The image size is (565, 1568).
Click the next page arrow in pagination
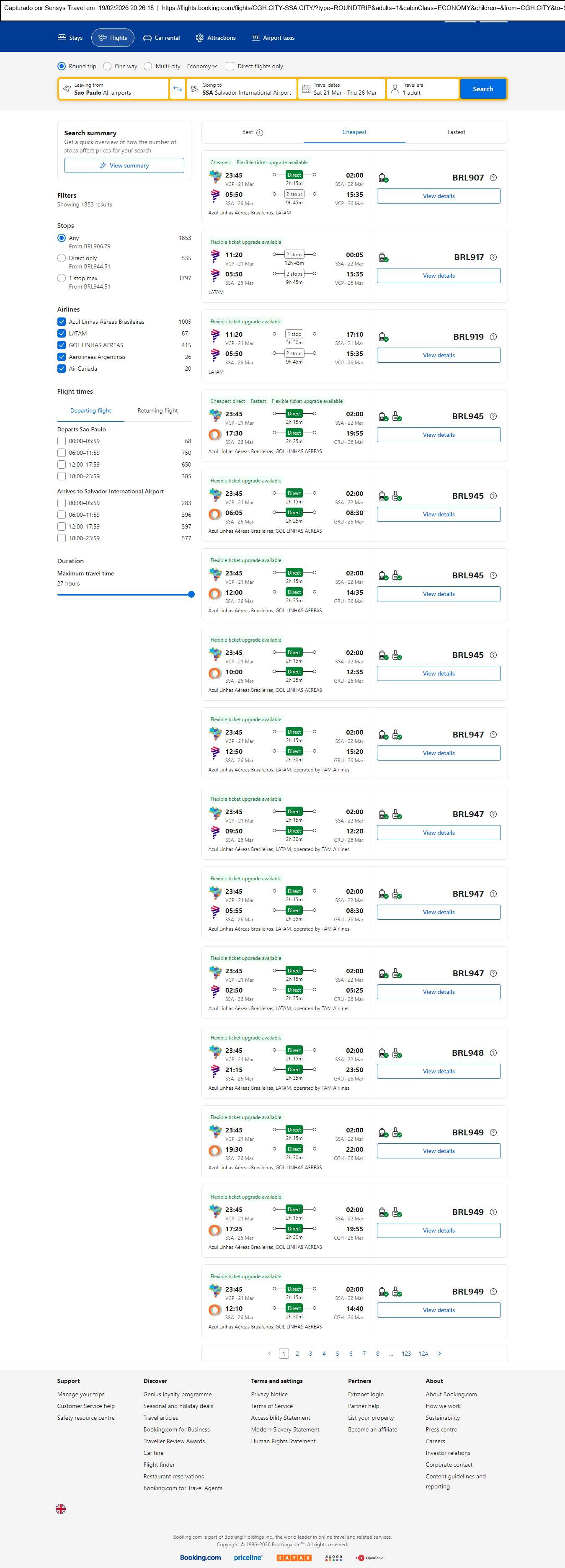tap(440, 1353)
